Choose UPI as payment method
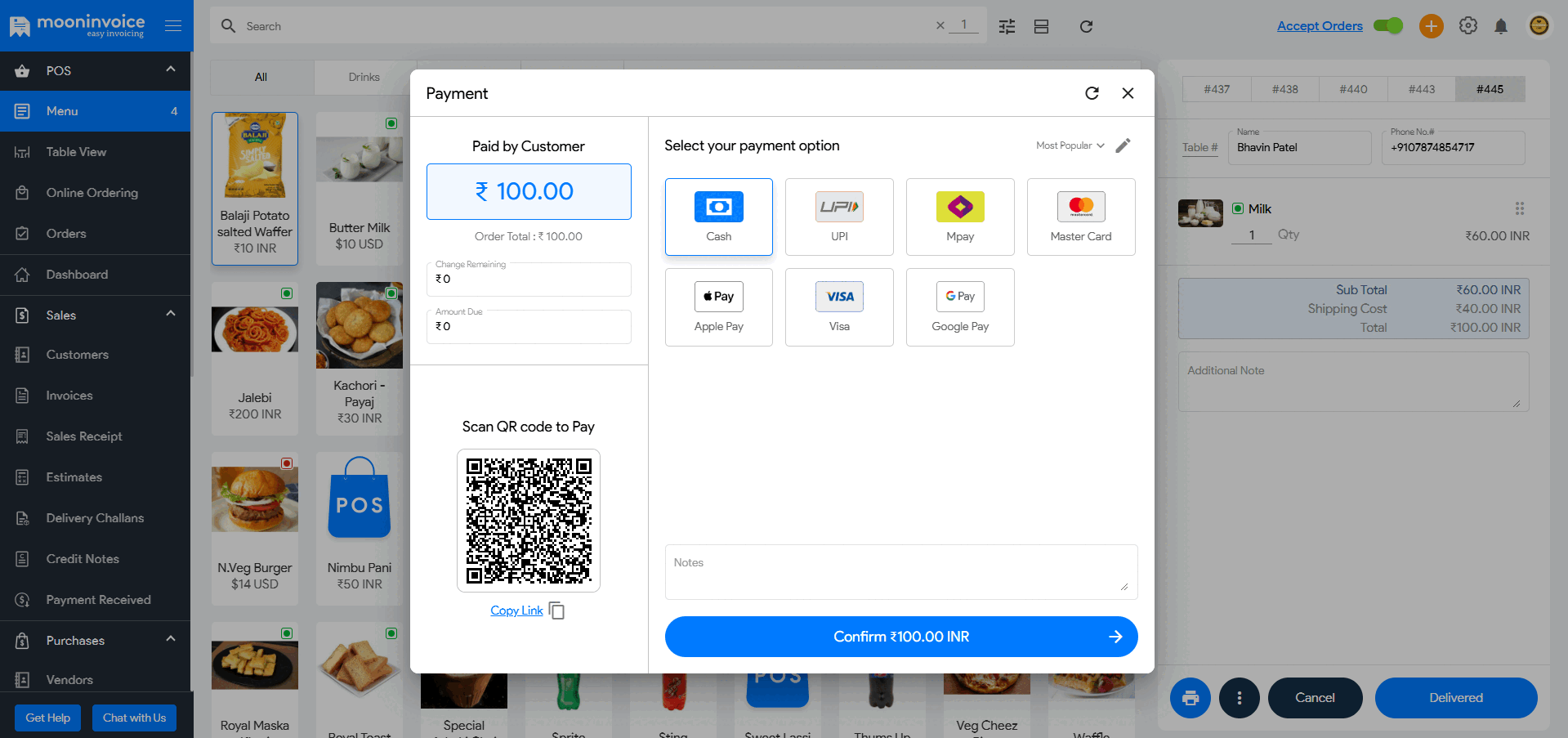1568x738 pixels. point(839,217)
